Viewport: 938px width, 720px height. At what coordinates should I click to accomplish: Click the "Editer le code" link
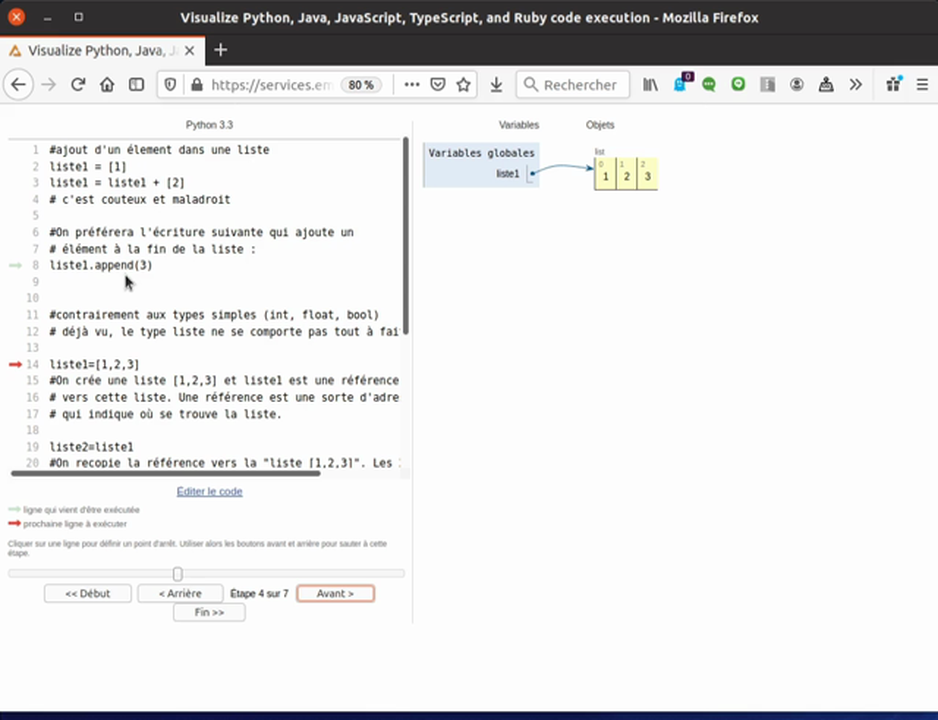click(209, 491)
